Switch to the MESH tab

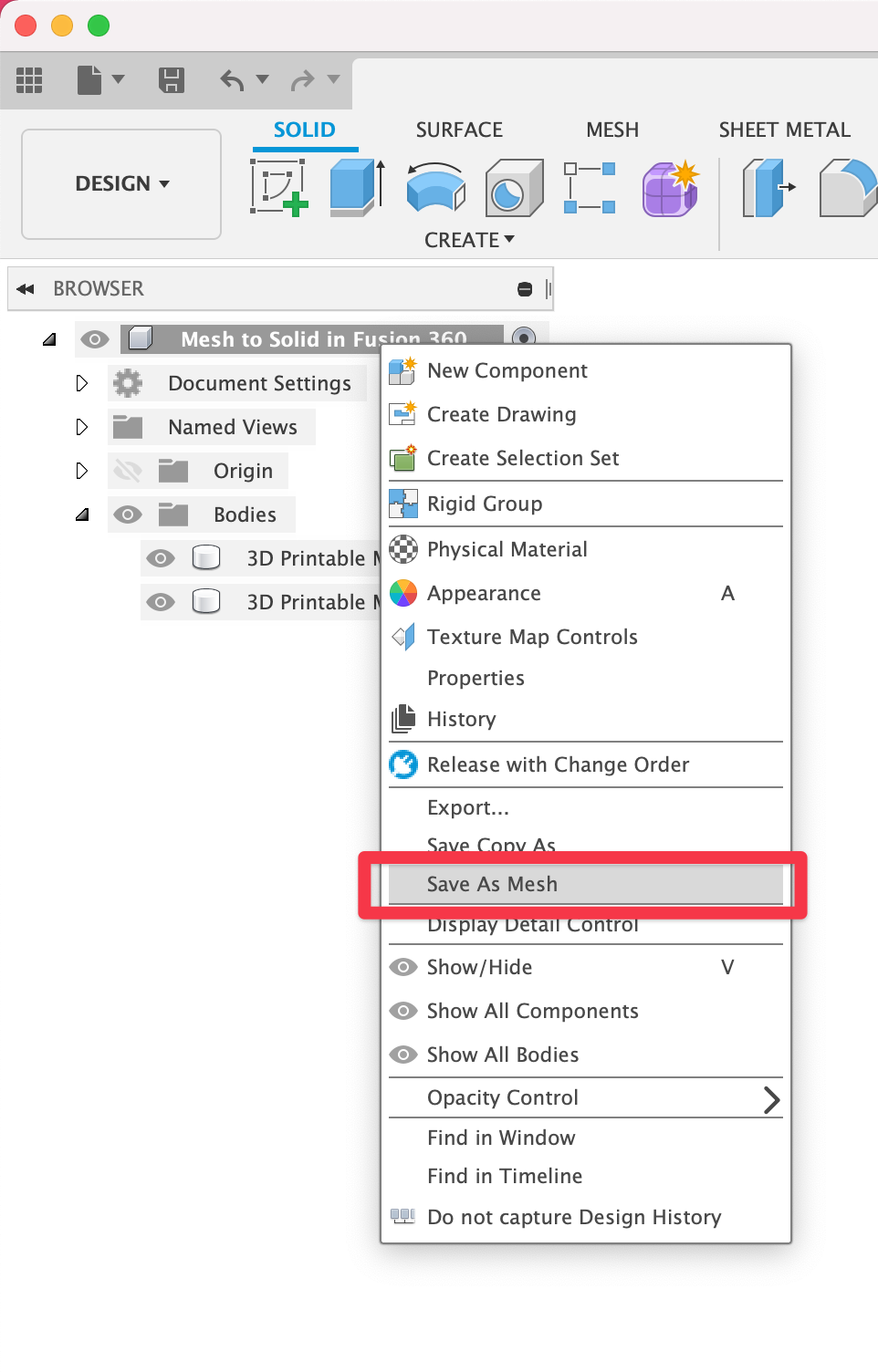click(x=612, y=130)
